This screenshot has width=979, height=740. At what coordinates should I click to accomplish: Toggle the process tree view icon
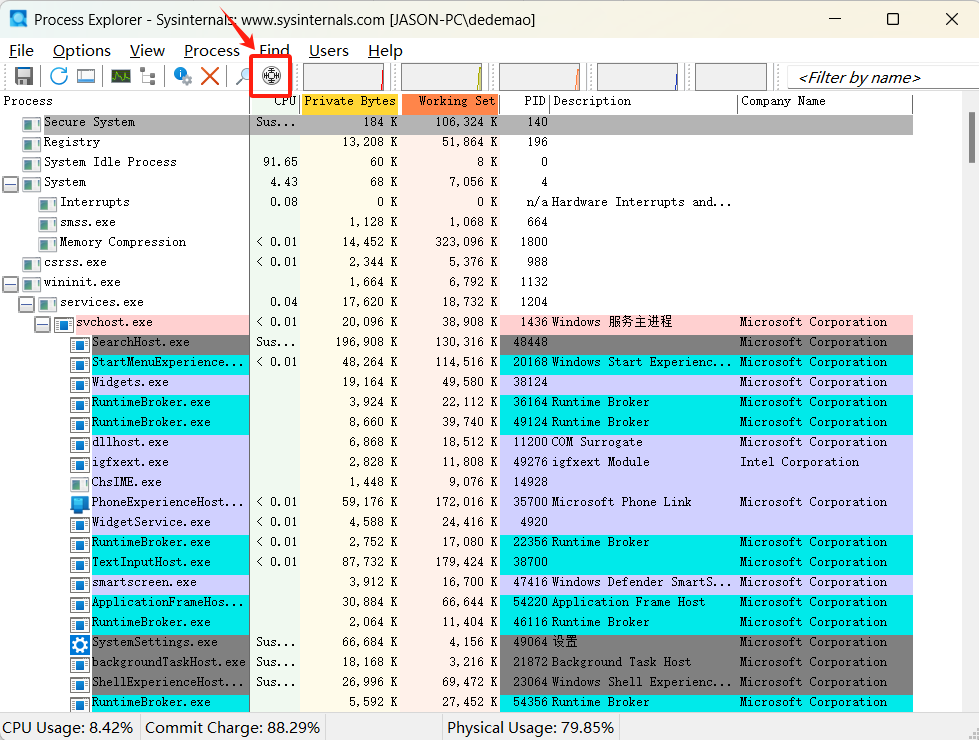point(148,76)
